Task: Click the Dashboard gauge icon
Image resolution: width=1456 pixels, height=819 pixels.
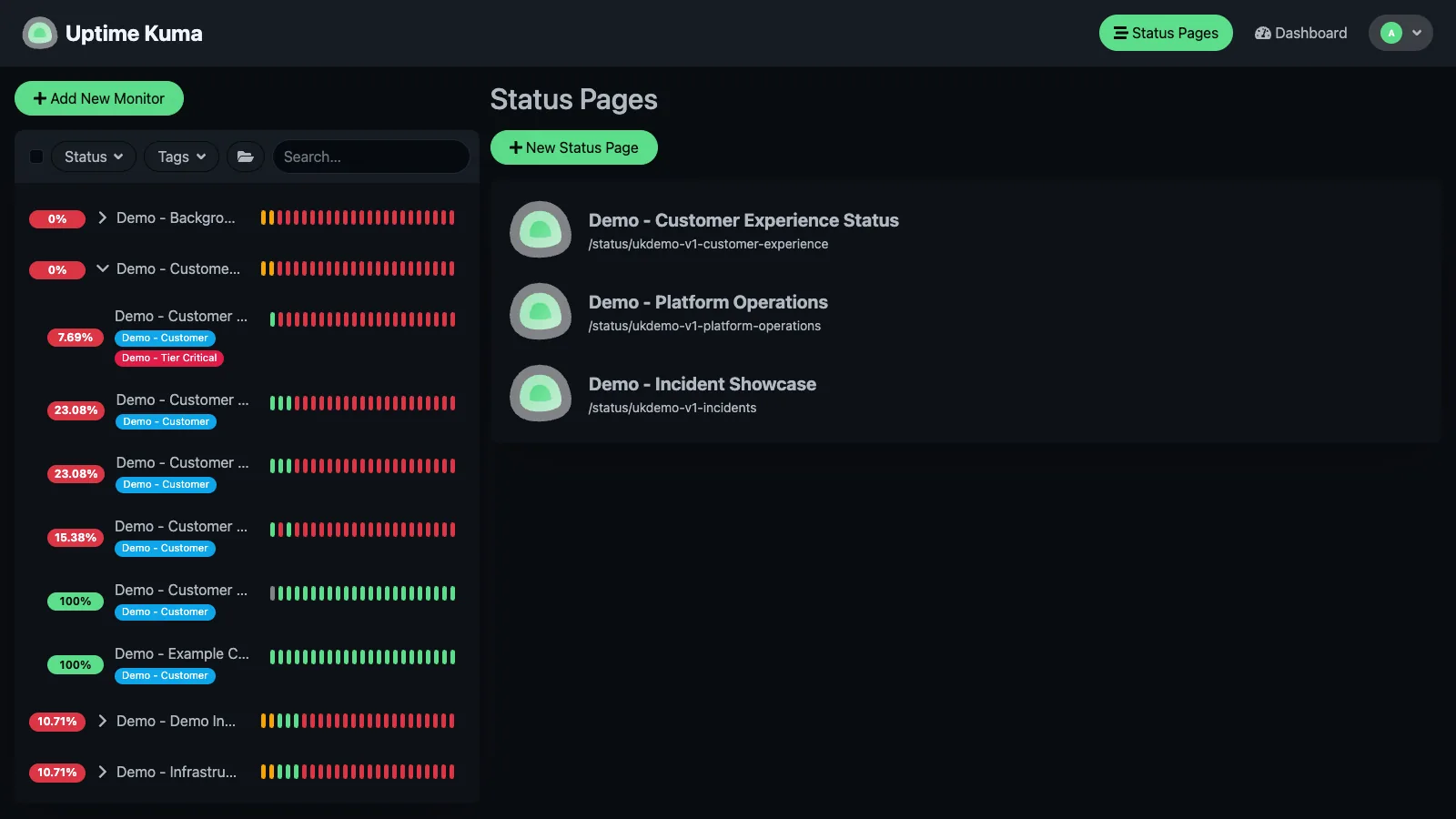Action: (x=1263, y=33)
